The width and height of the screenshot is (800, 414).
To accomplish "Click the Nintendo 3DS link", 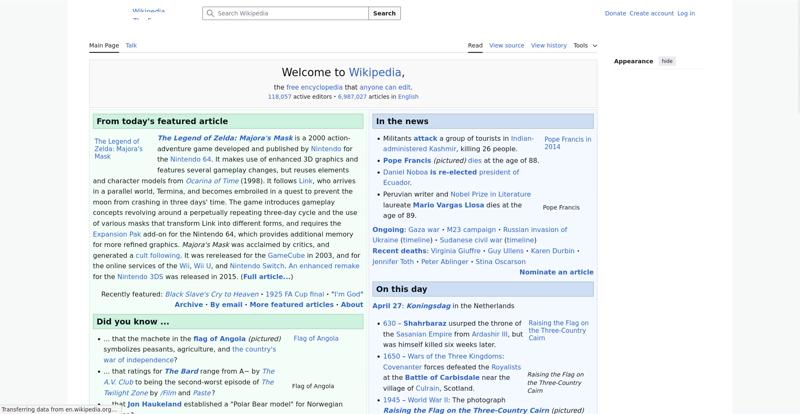I will point(140,277).
